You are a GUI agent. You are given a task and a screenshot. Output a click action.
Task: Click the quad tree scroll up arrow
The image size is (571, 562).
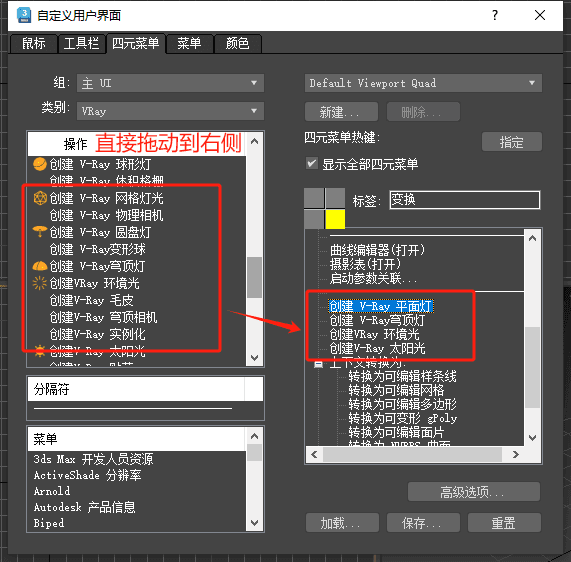(532, 238)
